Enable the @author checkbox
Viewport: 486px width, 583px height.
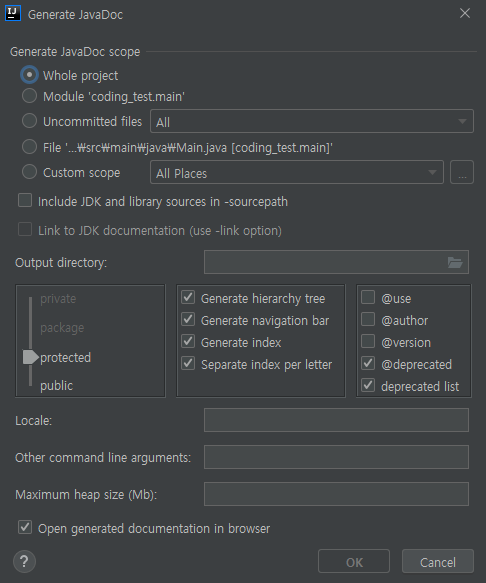[368, 319]
